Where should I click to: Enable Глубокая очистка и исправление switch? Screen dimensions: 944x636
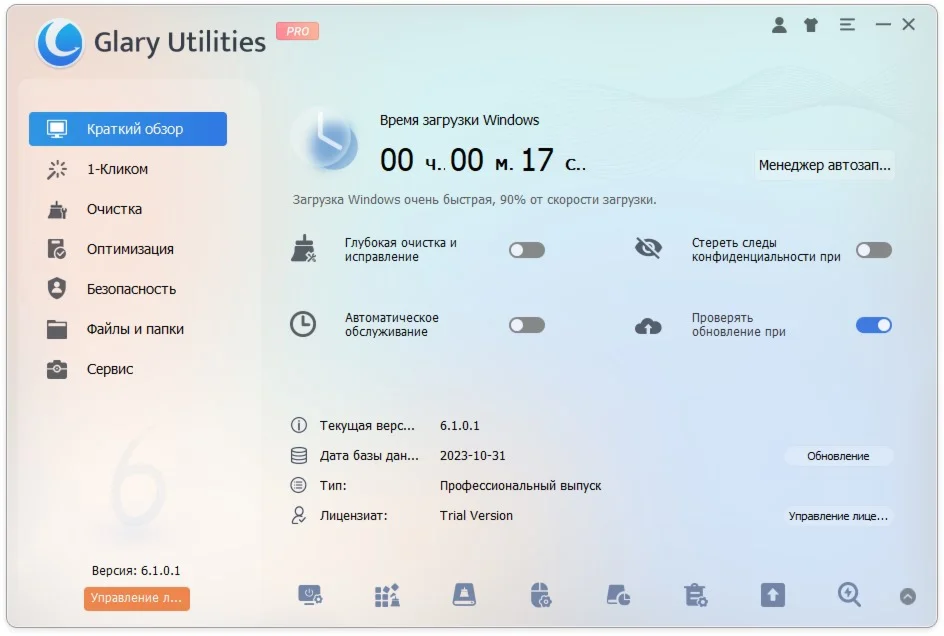point(527,250)
